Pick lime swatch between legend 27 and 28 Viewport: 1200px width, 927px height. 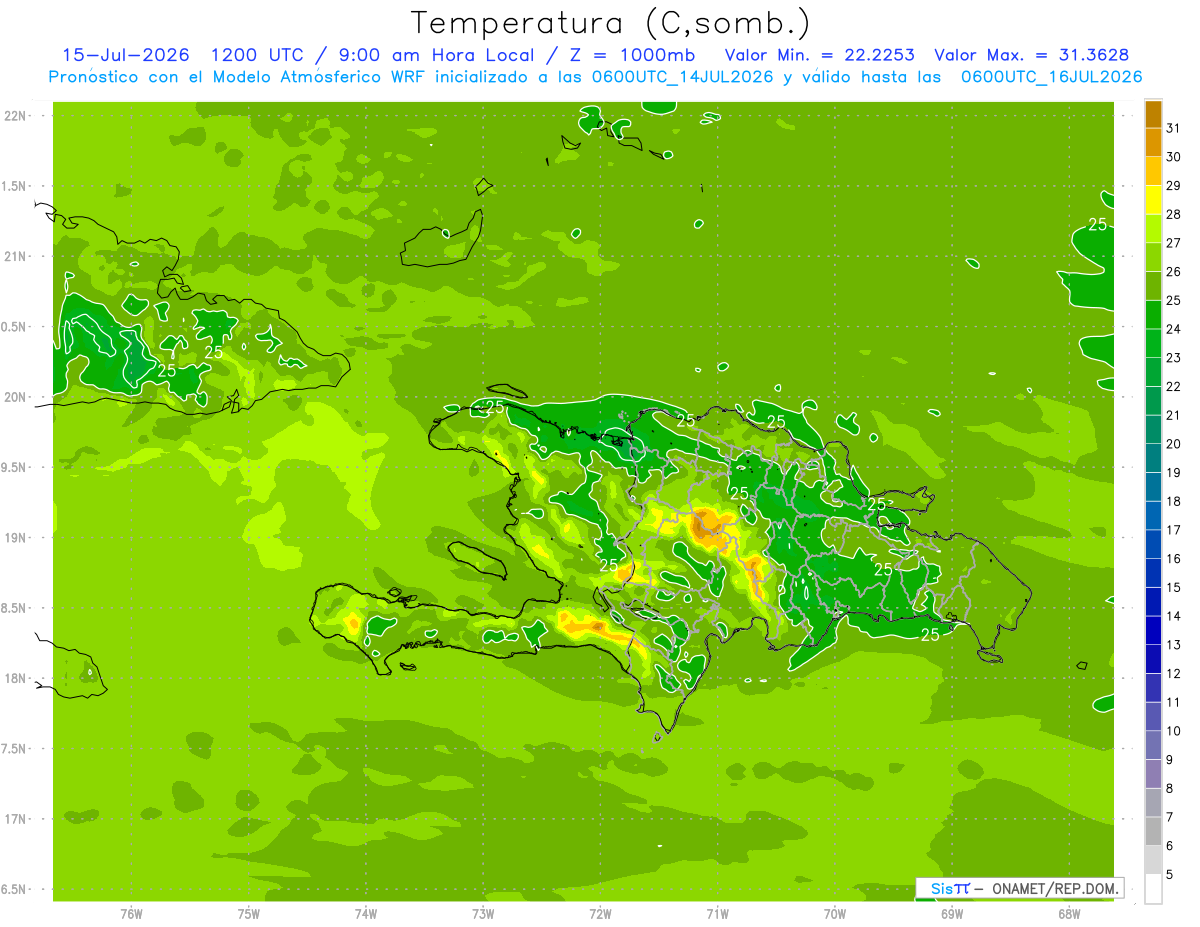click(1153, 228)
